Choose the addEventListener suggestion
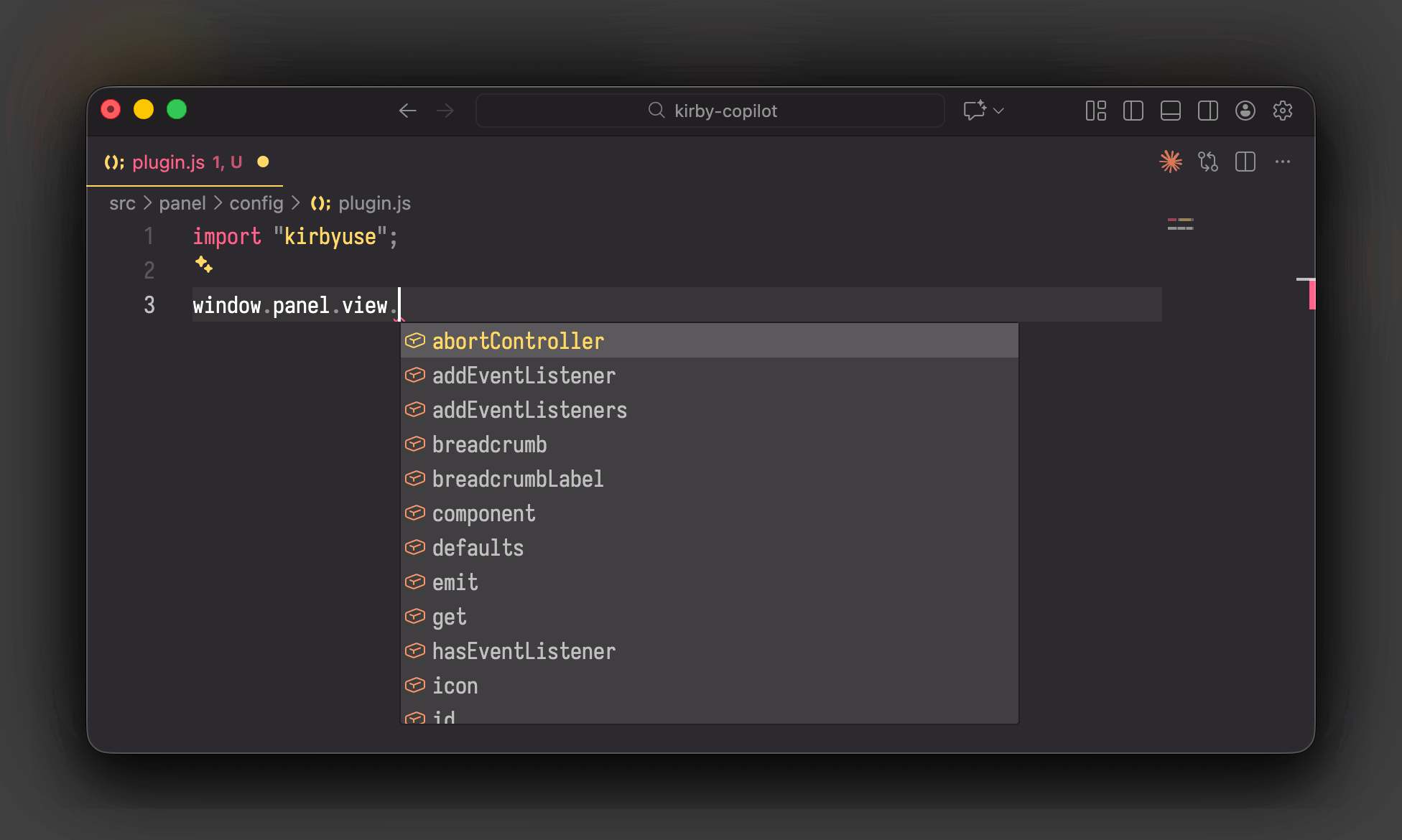1402x840 pixels. coord(710,375)
